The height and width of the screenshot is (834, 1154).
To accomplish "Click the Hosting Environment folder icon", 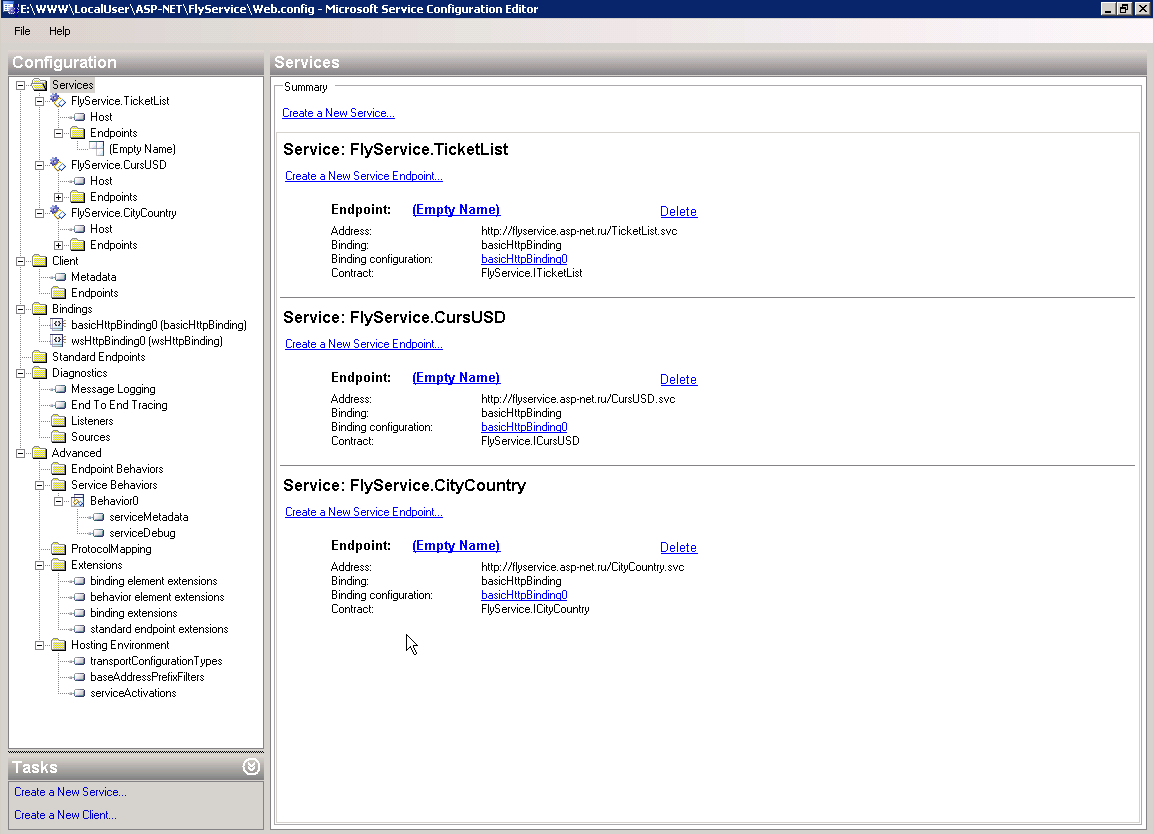I will pyautogui.click(x=59, y=645).
